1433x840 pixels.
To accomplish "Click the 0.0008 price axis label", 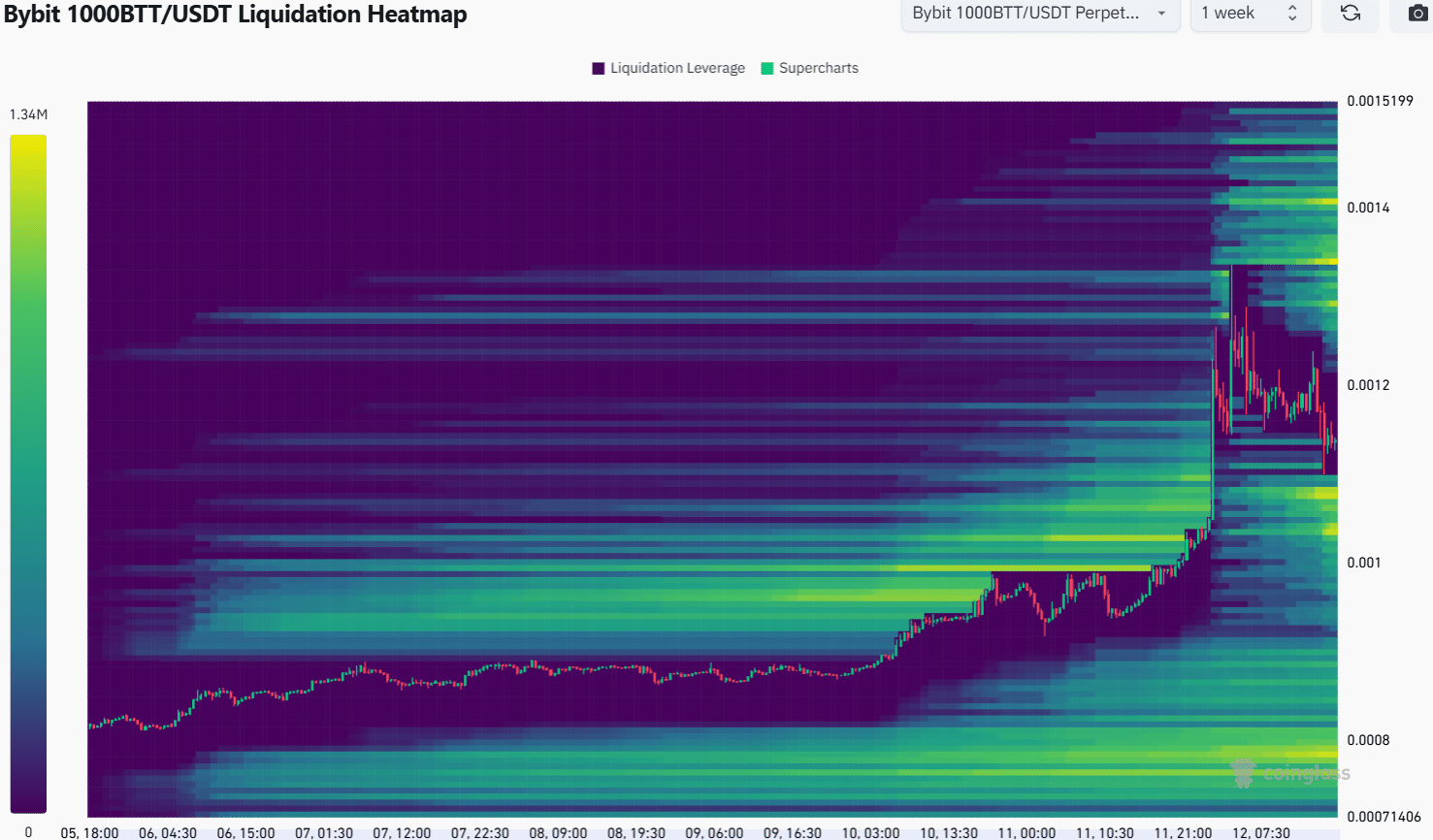I will coord(1368,740).
